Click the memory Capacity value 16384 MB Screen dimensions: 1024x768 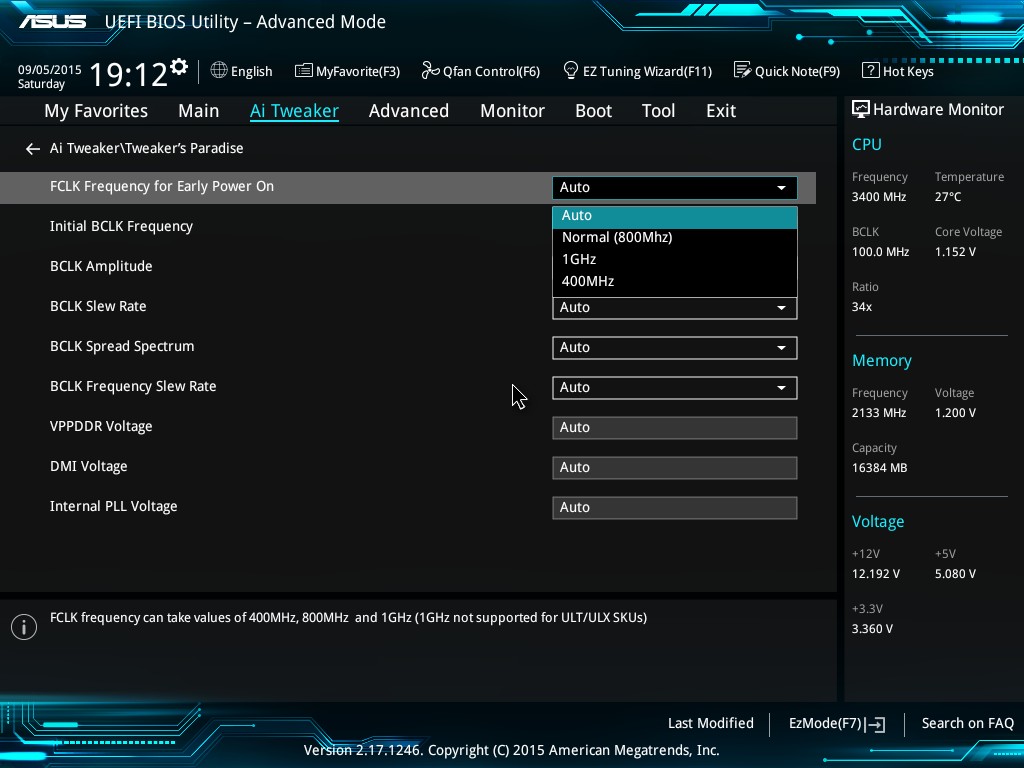pos(879,468)
